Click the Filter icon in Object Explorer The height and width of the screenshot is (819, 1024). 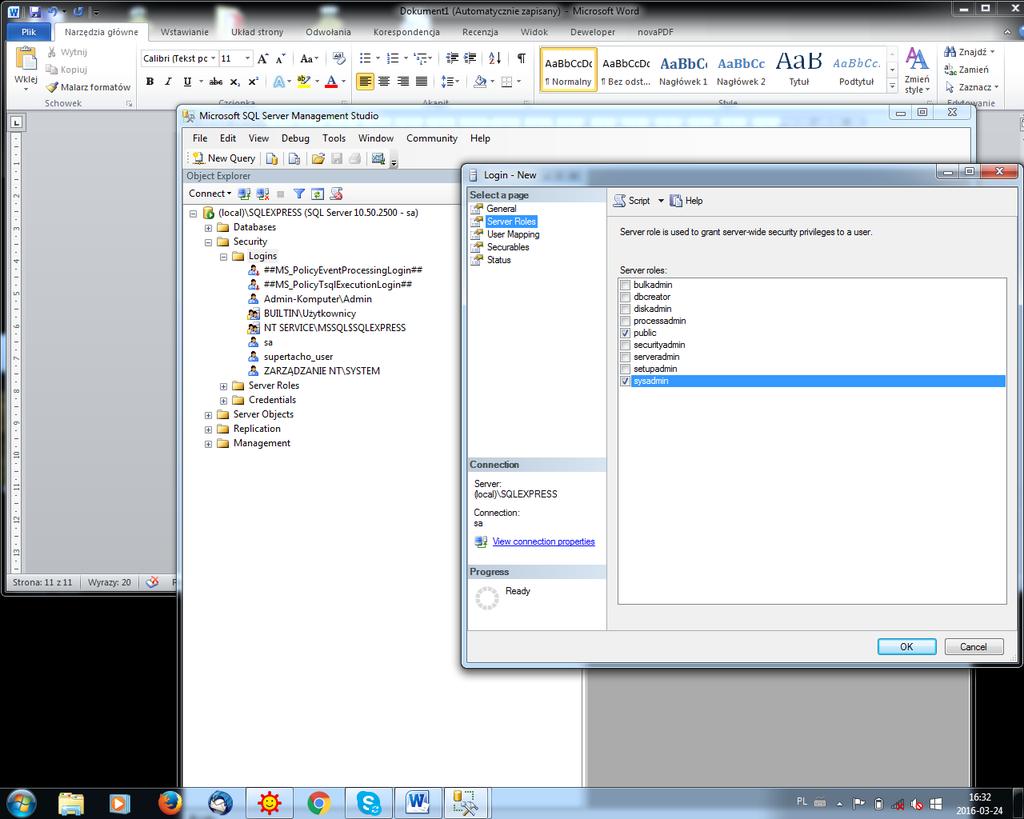(299, 194)
